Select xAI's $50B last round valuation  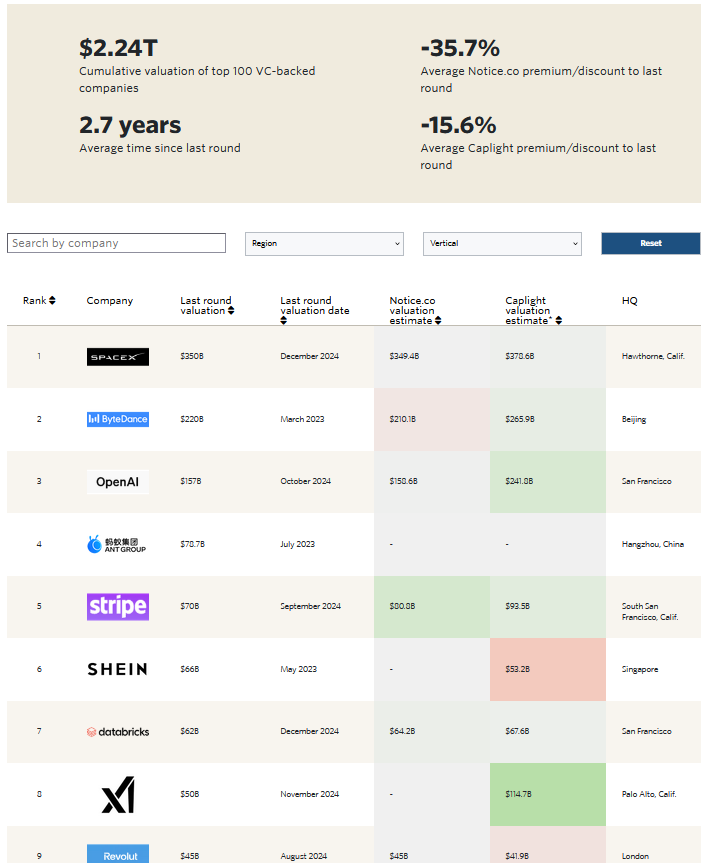[190, 794]
